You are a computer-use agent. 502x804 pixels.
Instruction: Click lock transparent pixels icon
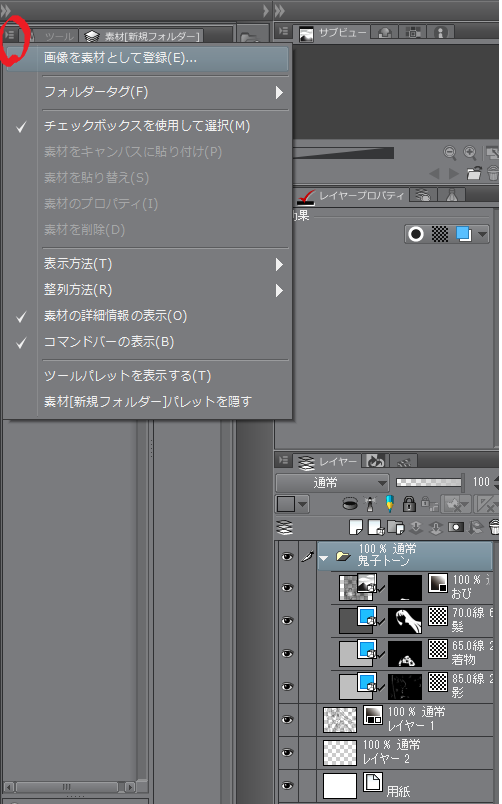[x=429, y=504]
